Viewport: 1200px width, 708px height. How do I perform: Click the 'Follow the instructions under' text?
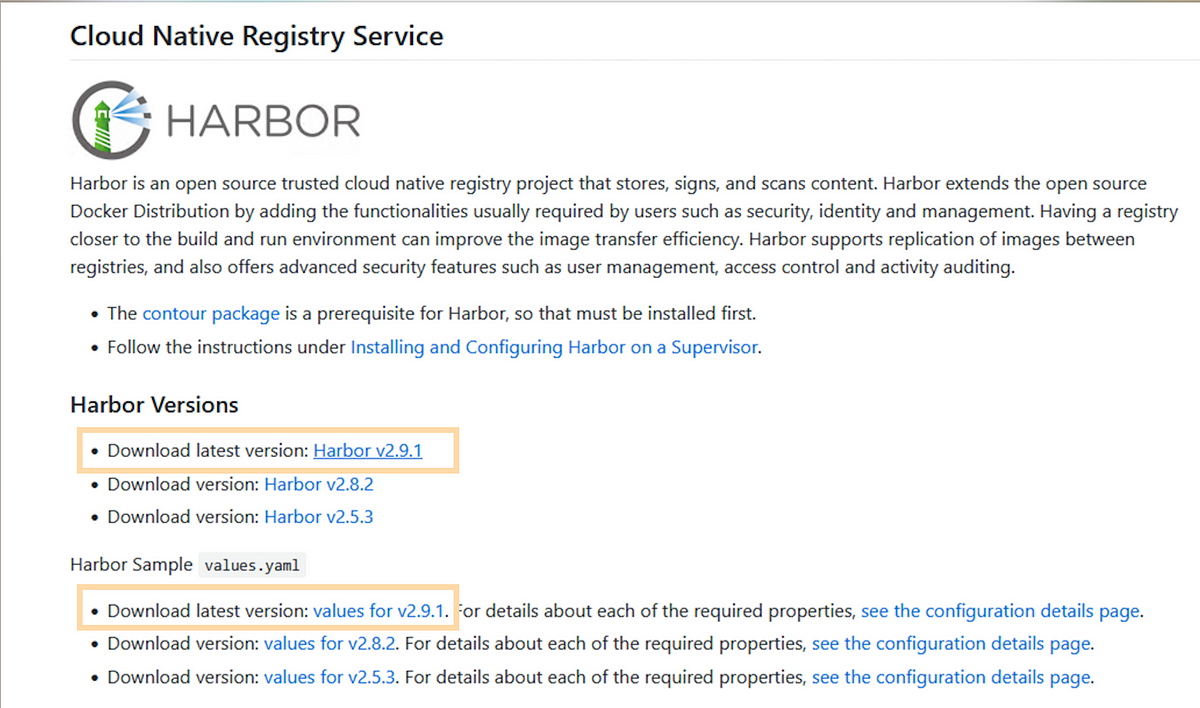tap(227, 347)
